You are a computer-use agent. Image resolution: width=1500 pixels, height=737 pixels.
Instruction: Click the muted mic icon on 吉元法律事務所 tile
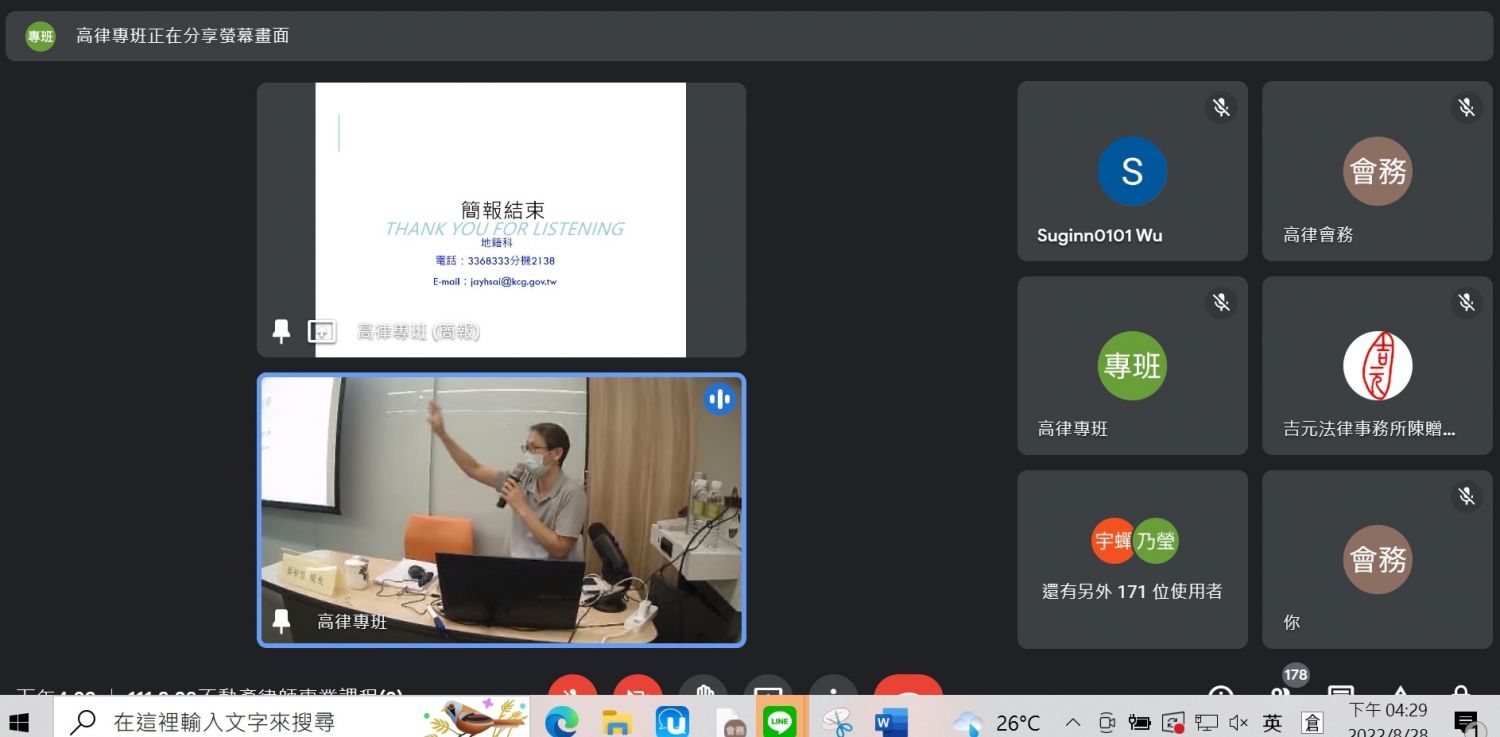(1466, 301)
